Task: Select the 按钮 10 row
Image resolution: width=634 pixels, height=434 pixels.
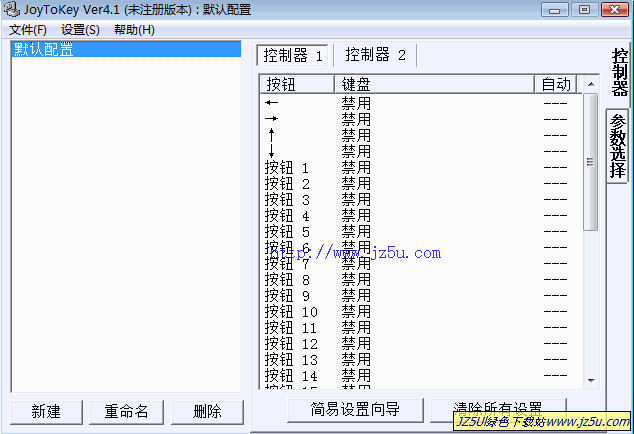Action: coord(421,311)
